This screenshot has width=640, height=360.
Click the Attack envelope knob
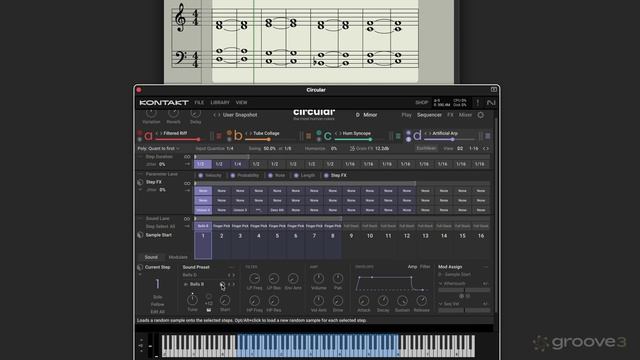pos(364,301)
